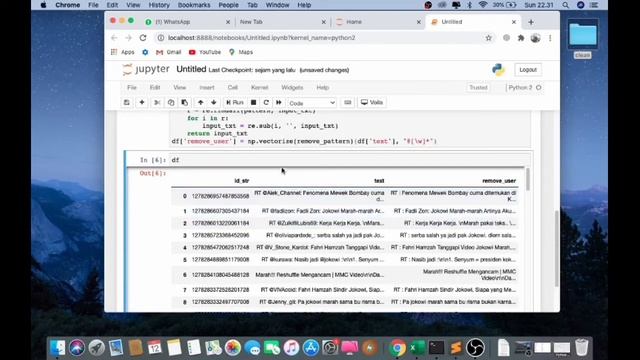Open Spotlight search in menu bar
Screen dimensions: 640x360
(565, 5)
